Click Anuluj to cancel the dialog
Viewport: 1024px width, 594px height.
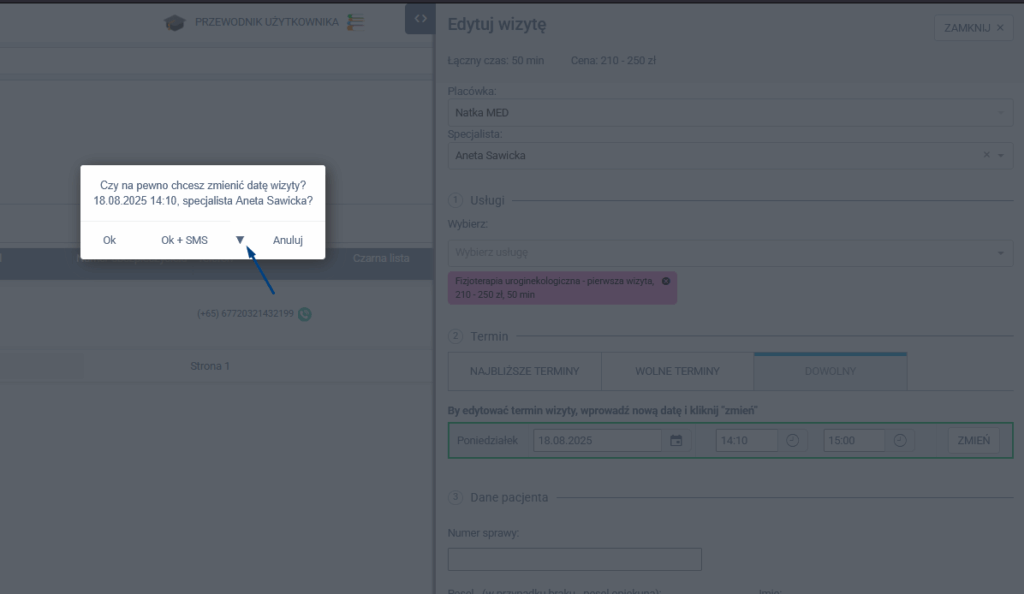[288, 240]
